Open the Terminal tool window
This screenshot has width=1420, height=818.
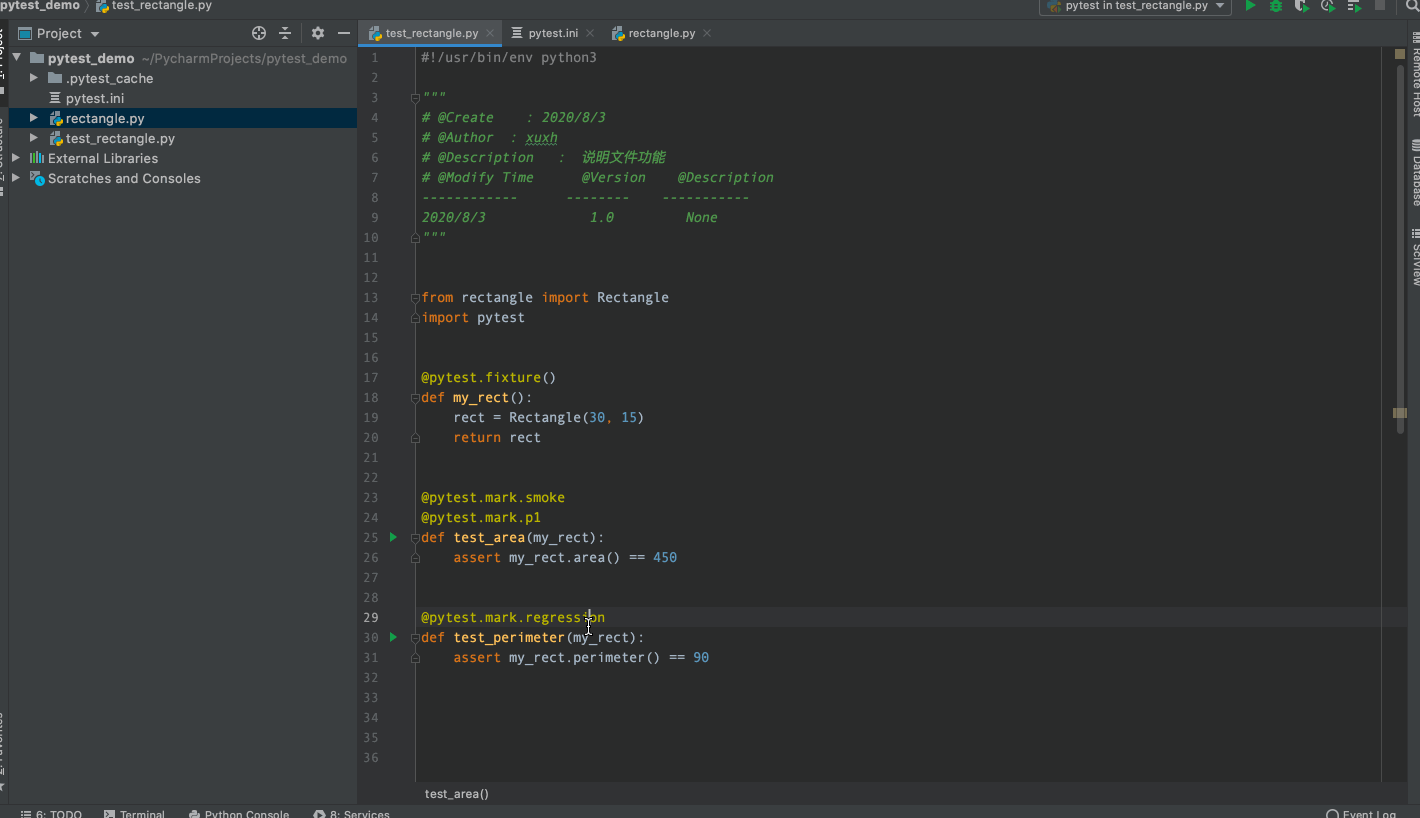[134, 812]
